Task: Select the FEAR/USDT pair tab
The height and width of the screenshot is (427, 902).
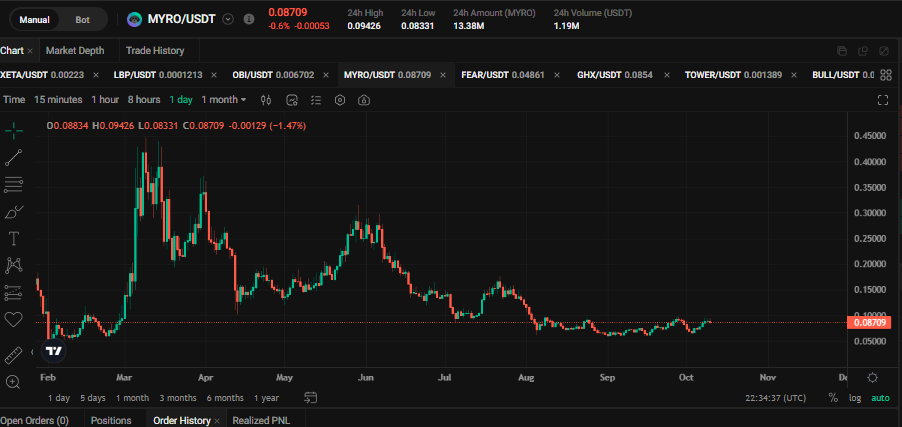Action: [503, 75]
